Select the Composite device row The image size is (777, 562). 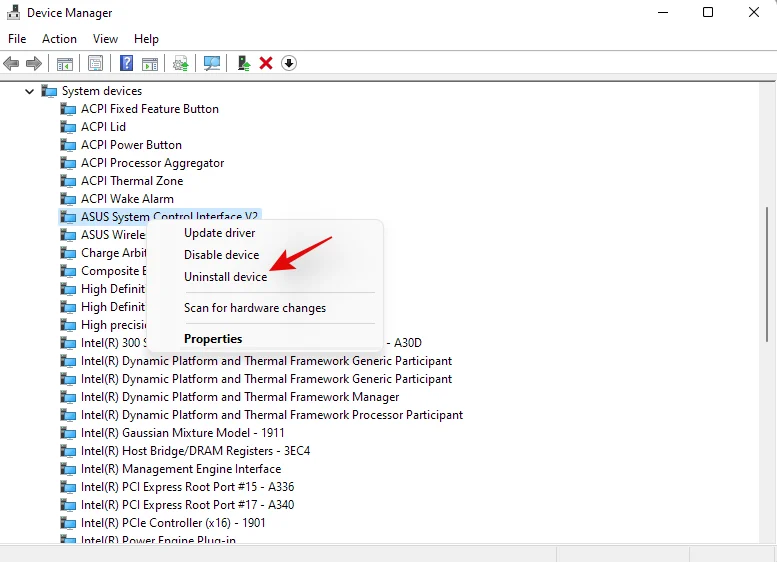113,271
